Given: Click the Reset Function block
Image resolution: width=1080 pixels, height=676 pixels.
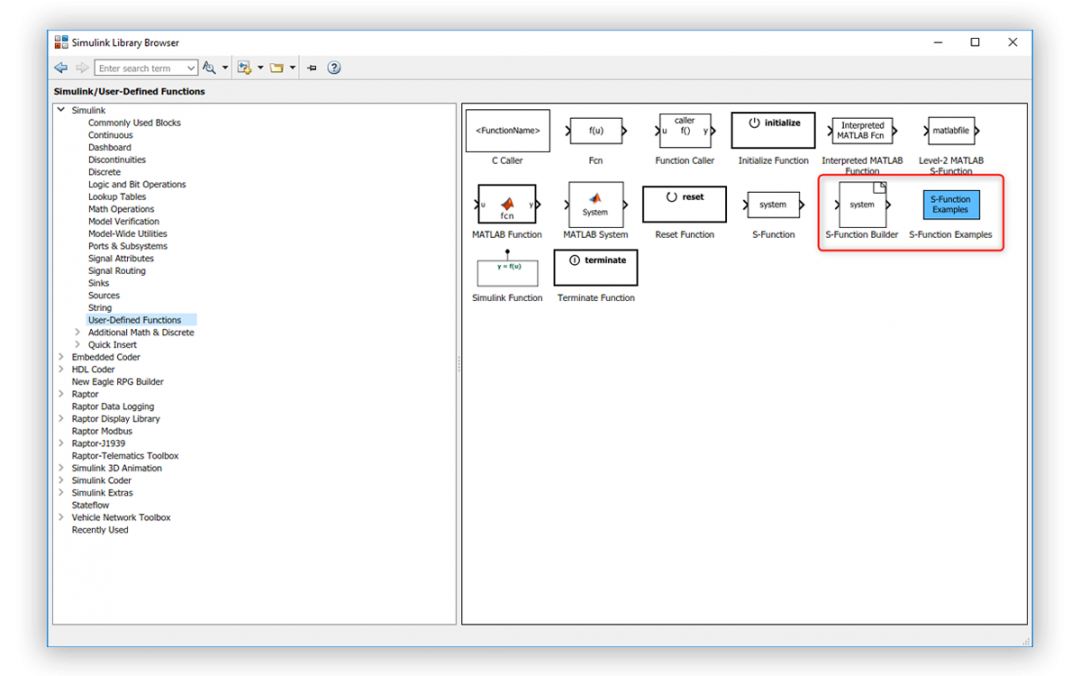Looking at the screenshot, I should tap(684, 204).
